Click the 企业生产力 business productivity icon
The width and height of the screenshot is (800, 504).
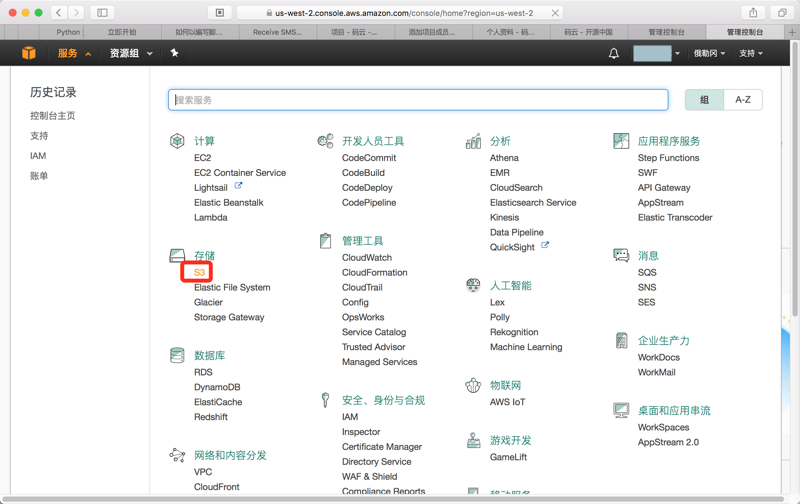(621, 340)
